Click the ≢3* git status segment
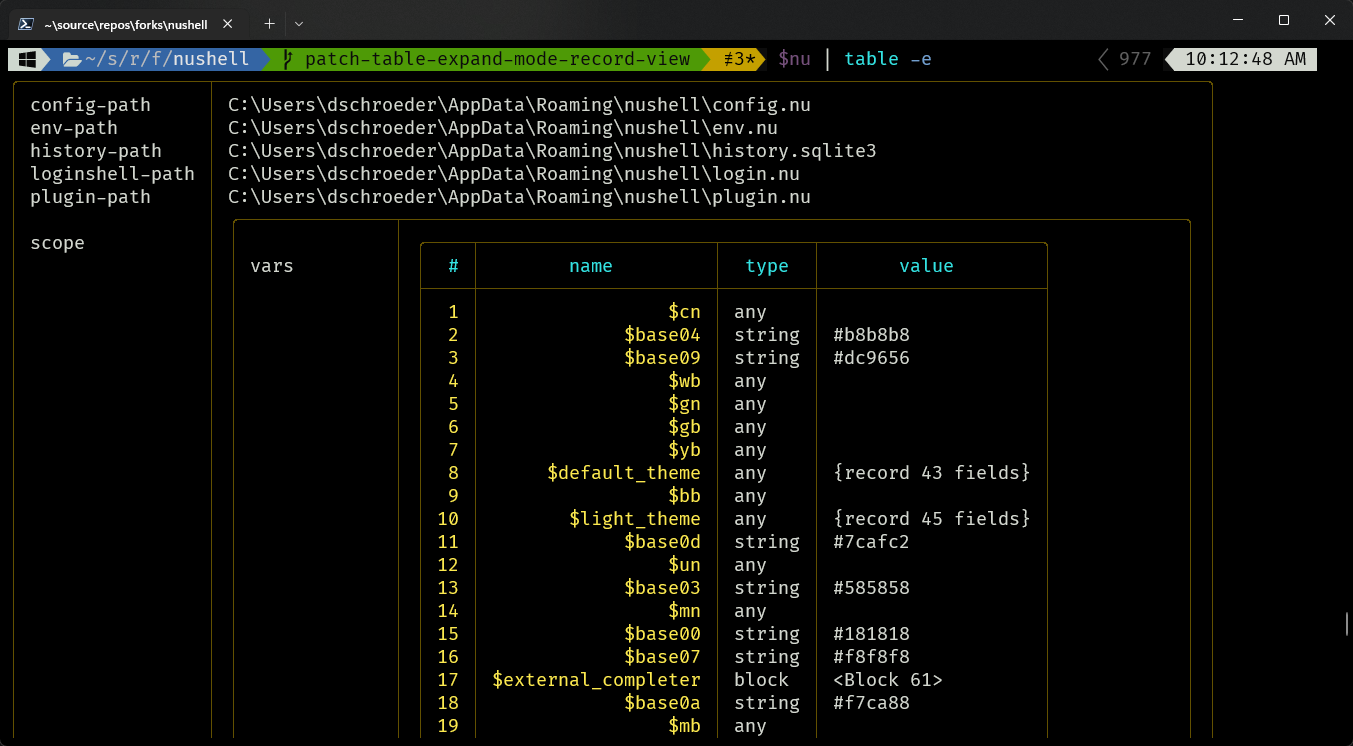Image resolution: width=1353 pixels, height=746 pixels. point(739,59)
